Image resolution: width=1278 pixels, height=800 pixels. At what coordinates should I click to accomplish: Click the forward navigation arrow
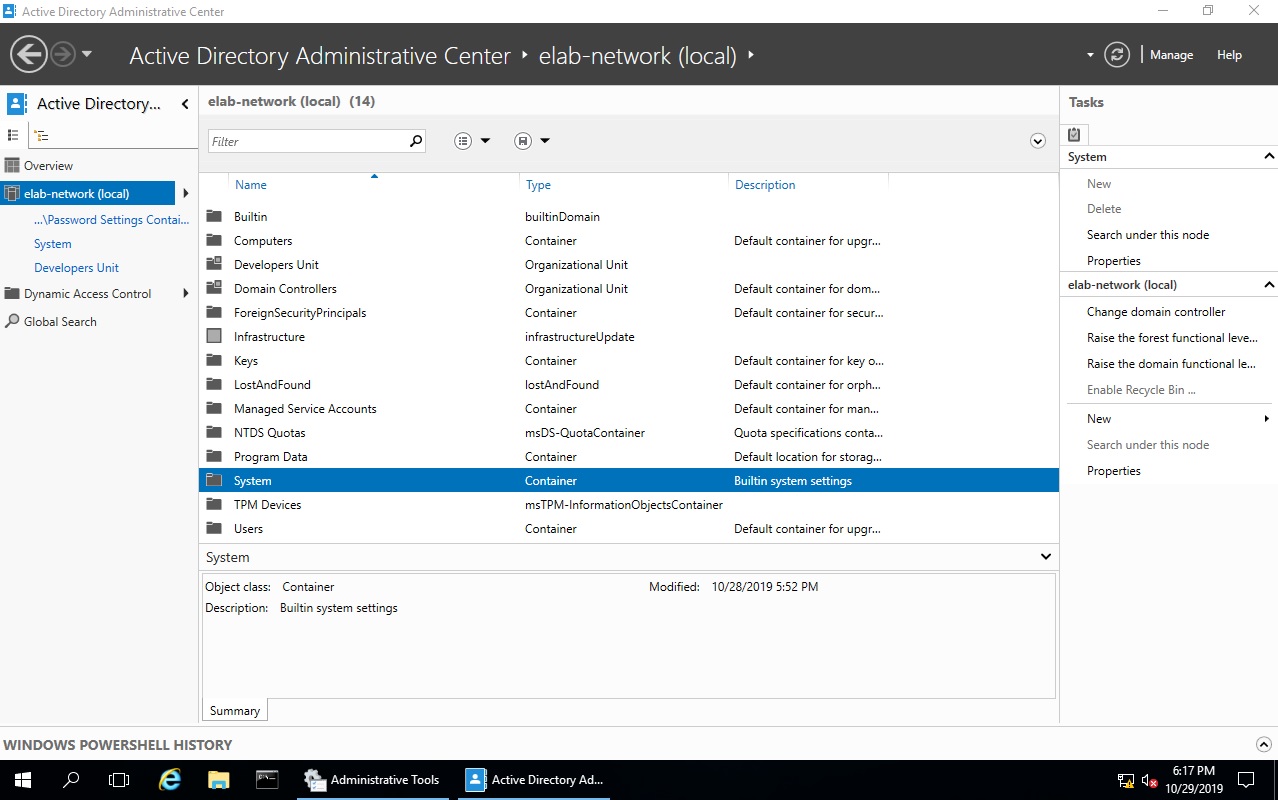(63, 54)
